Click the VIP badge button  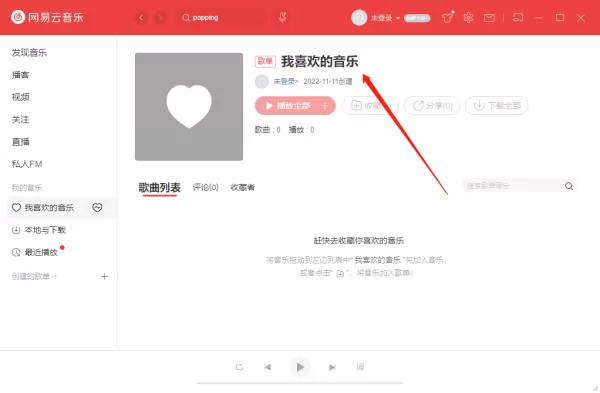pyautogui.click(x=417, y=18)
